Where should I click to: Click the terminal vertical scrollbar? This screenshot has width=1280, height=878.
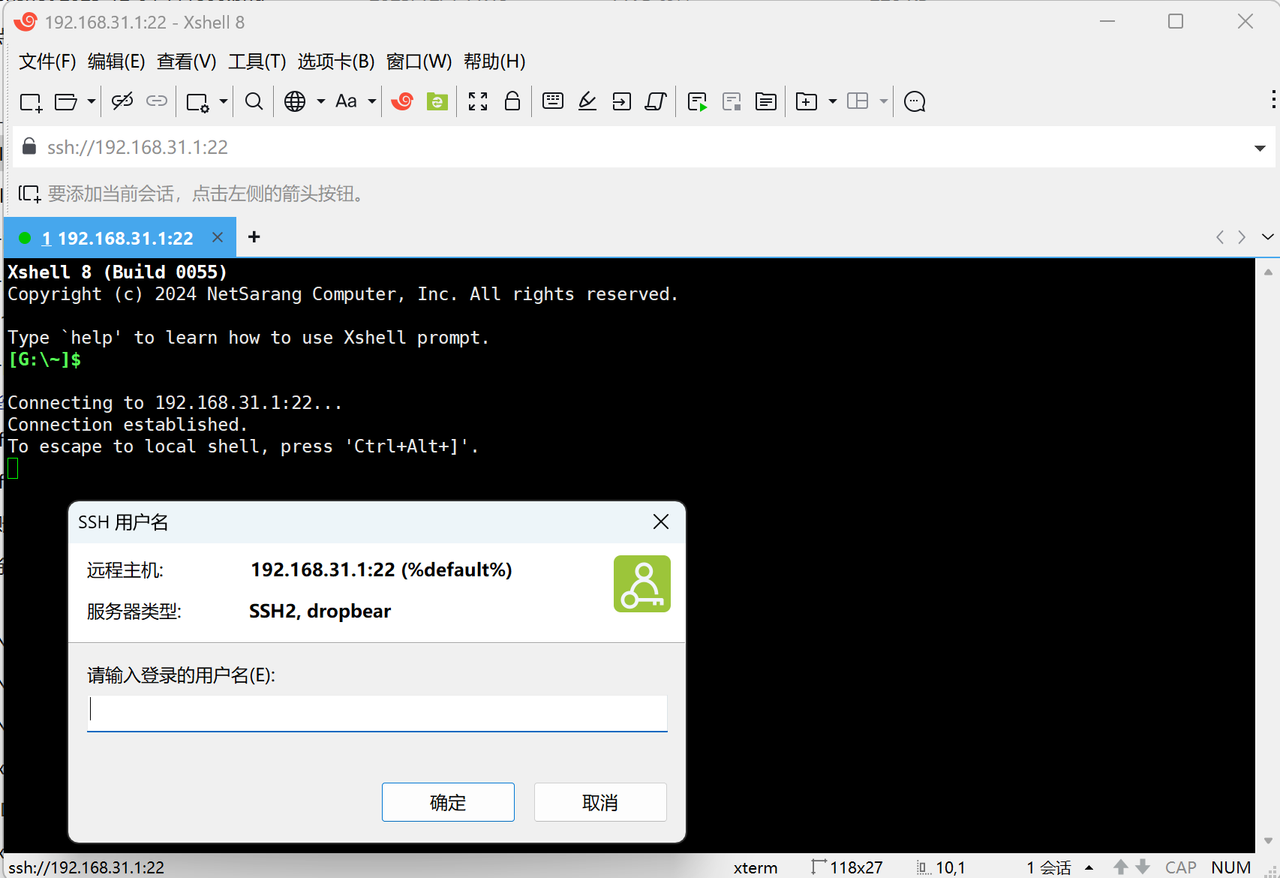click(x=1267, y=555)
